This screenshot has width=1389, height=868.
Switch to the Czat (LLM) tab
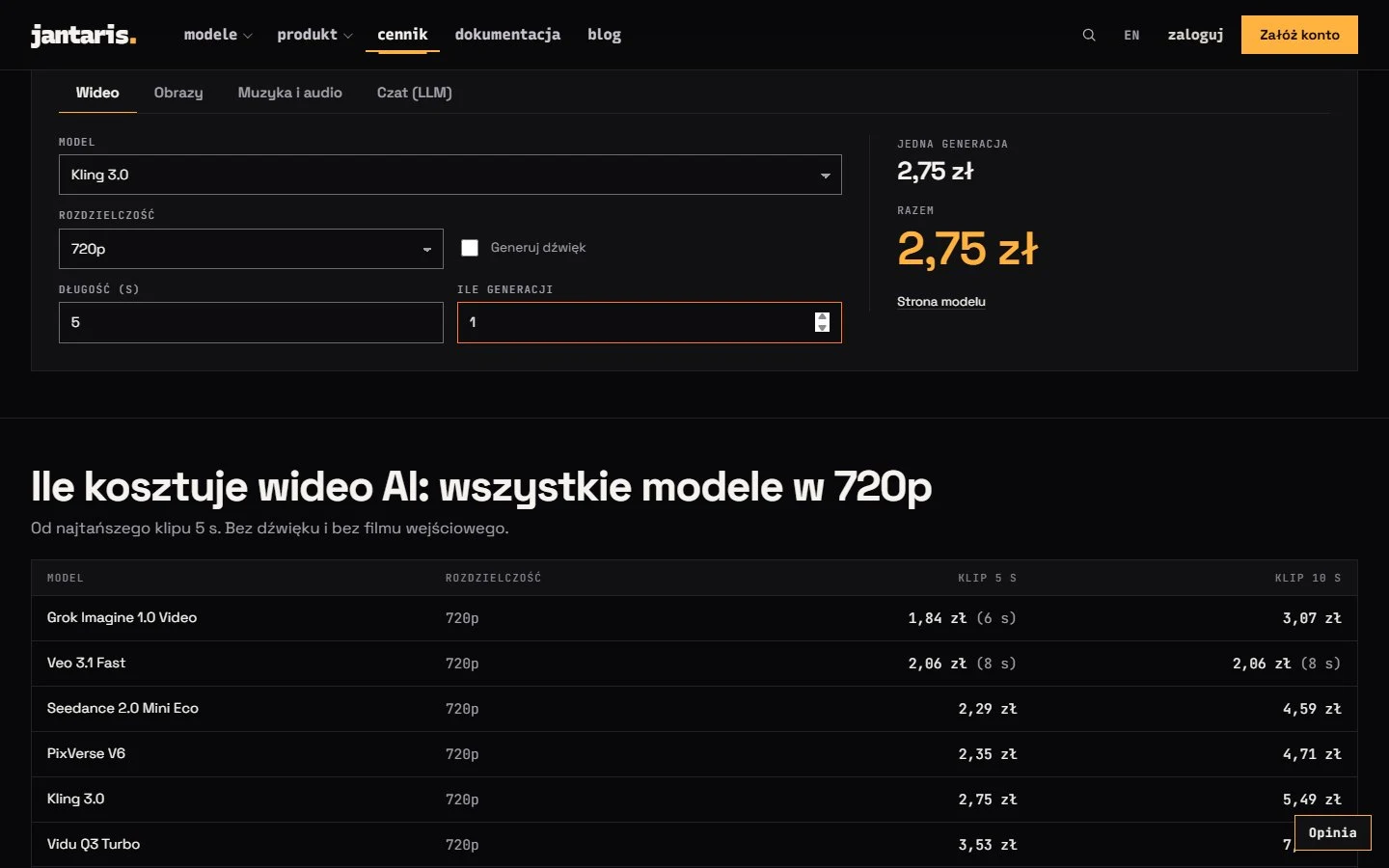tap(415, 93)
